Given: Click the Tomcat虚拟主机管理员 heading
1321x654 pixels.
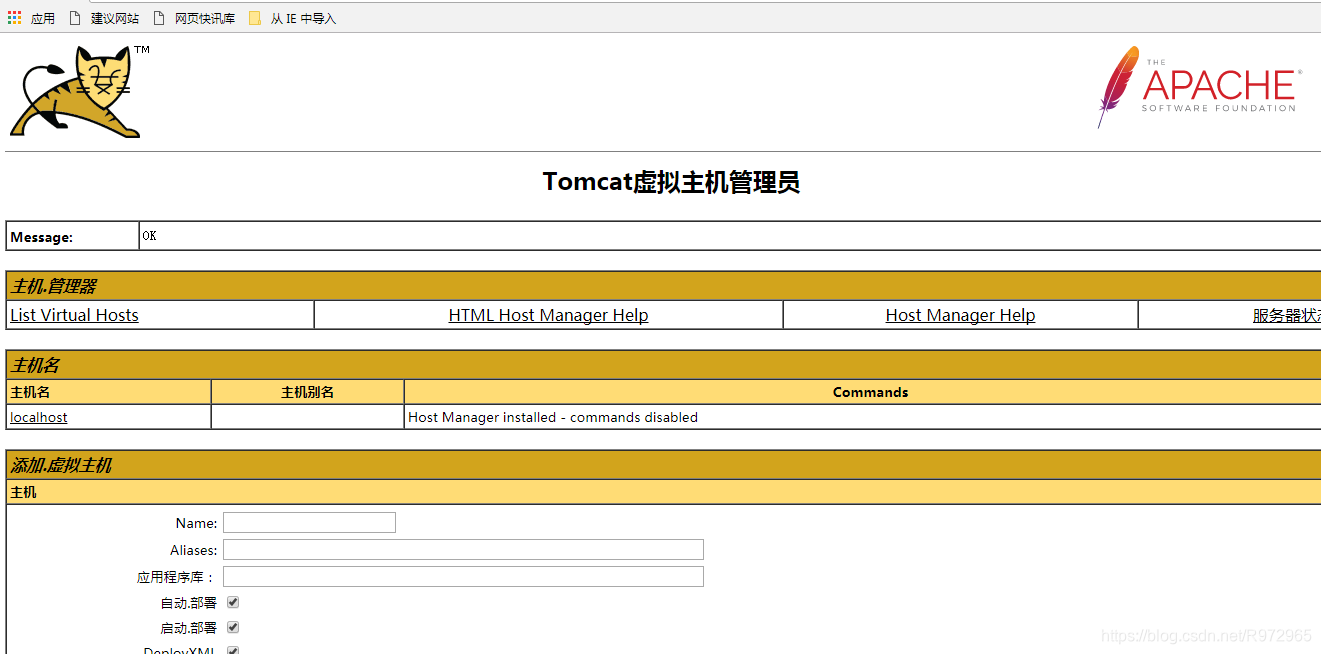Looking at the screenshot, I should click(671, 182).
